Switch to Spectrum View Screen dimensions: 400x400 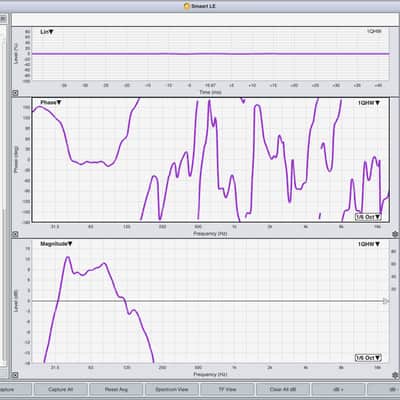coord(172,389)
